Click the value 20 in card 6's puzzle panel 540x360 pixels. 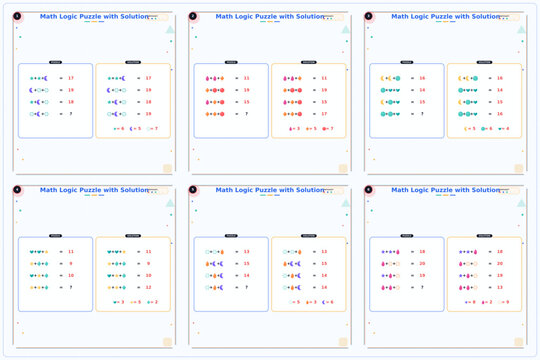[422, 264]
